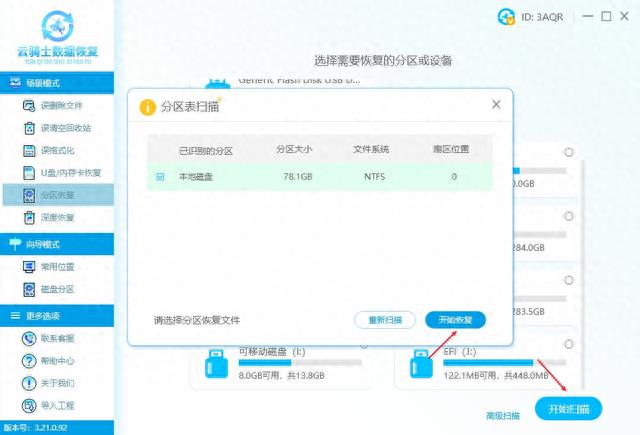
Task: Click the 更多选项 hamburger icon
Action: (x=15, y=315)
